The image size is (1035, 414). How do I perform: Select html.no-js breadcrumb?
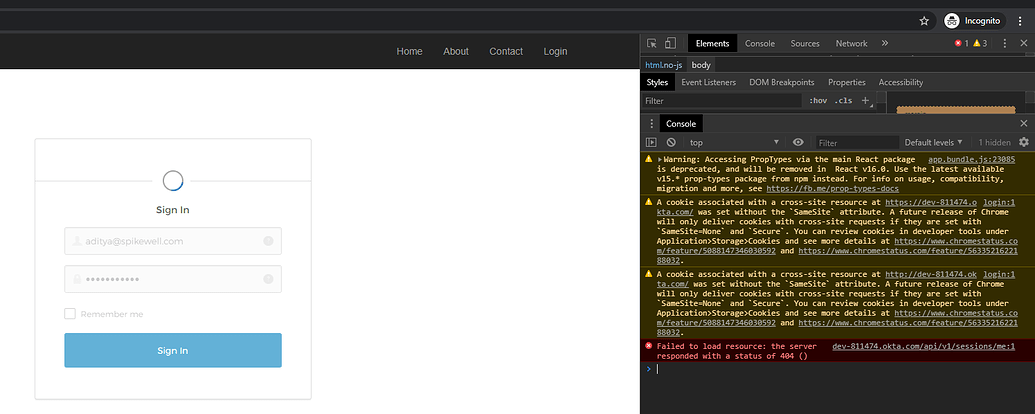pos(663,65)
